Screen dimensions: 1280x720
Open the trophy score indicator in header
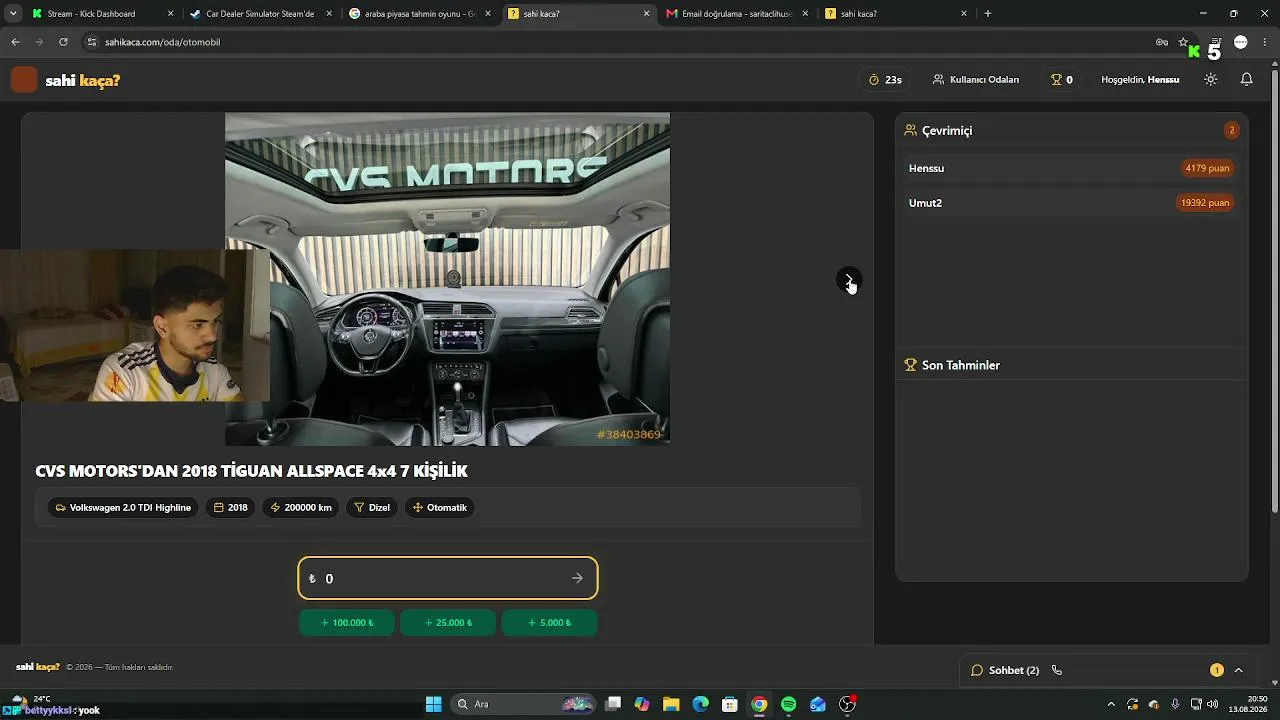(x=1061, y=80)
